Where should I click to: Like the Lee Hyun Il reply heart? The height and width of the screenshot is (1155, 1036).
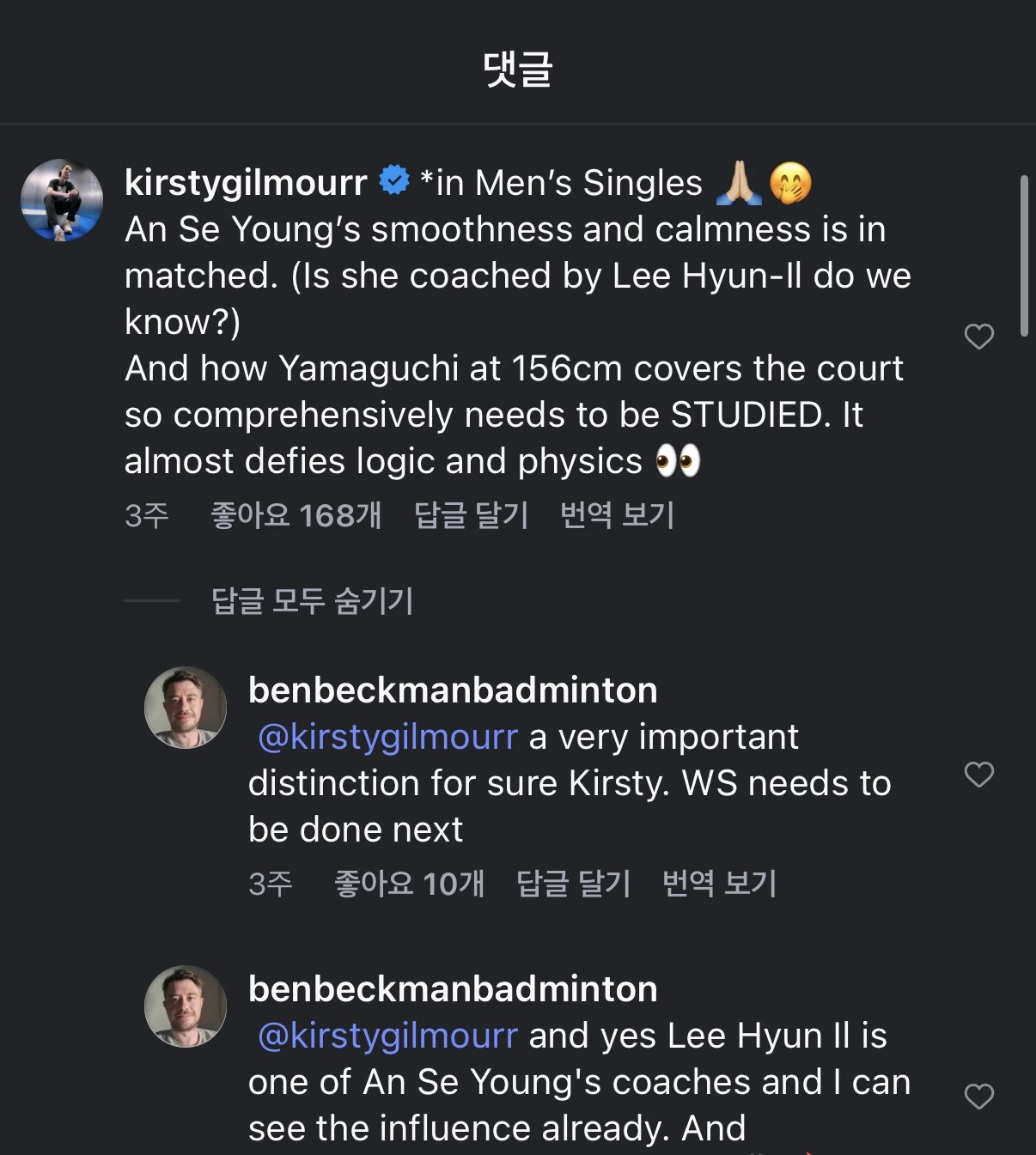978,1097
